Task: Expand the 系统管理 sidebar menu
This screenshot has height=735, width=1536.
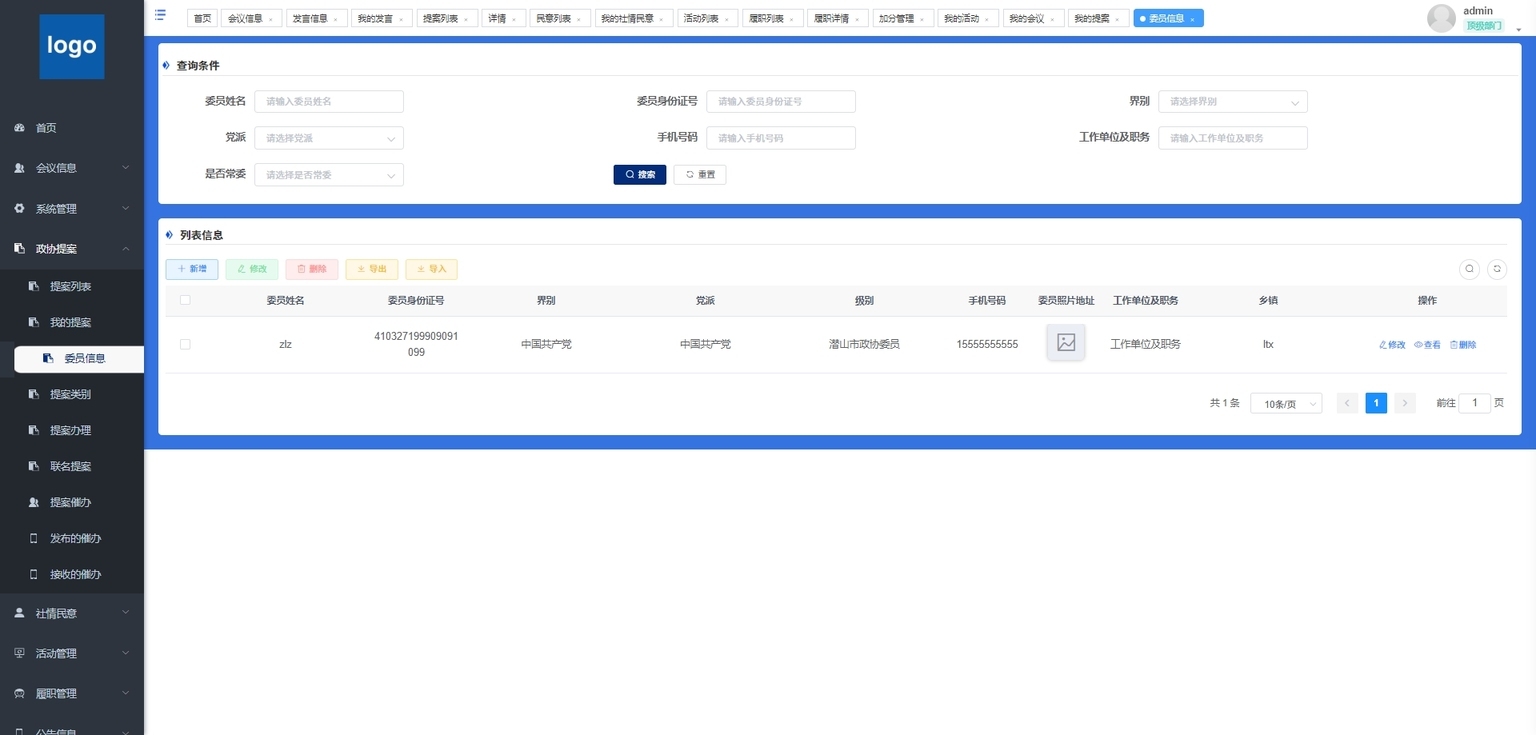Action: click(x=126, y=209)
